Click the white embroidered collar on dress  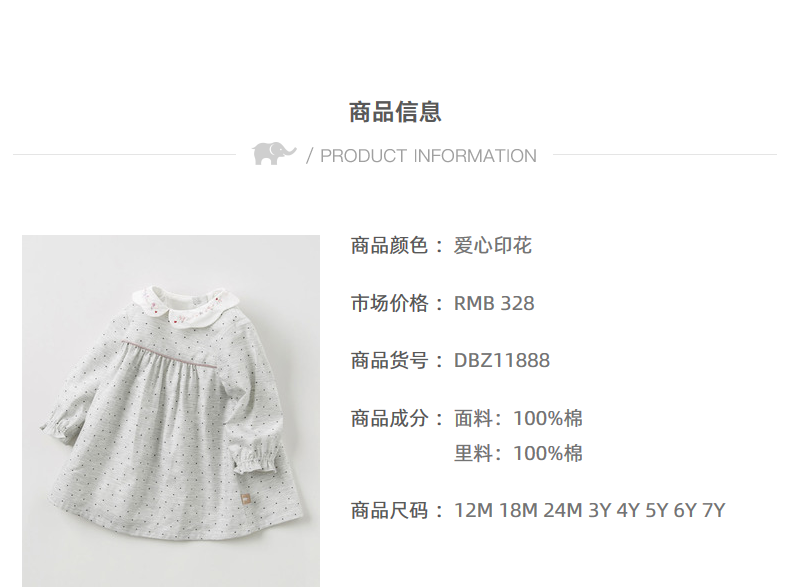[x=181, y=305]
